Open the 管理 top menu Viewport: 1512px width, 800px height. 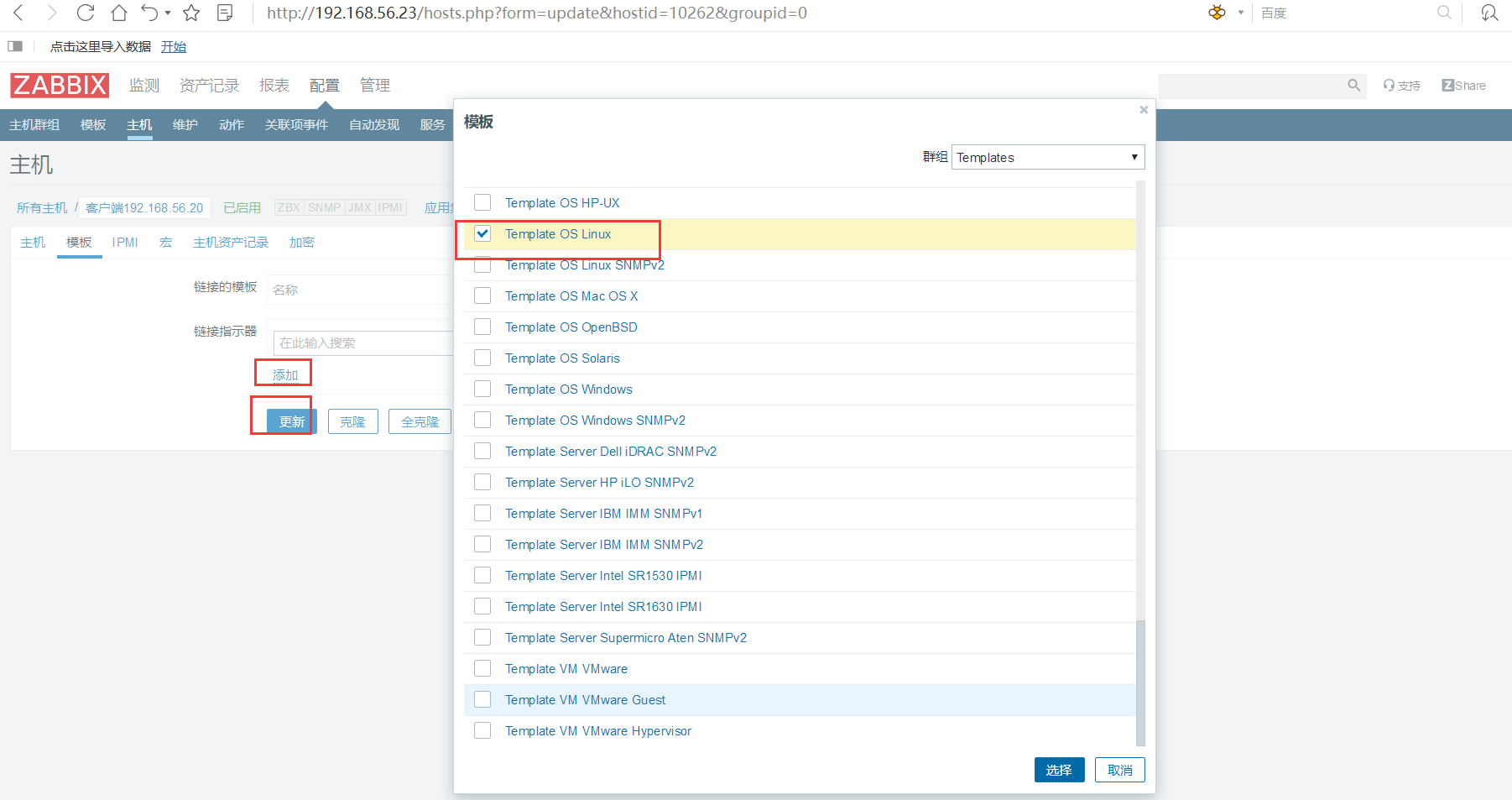point(375,86)
